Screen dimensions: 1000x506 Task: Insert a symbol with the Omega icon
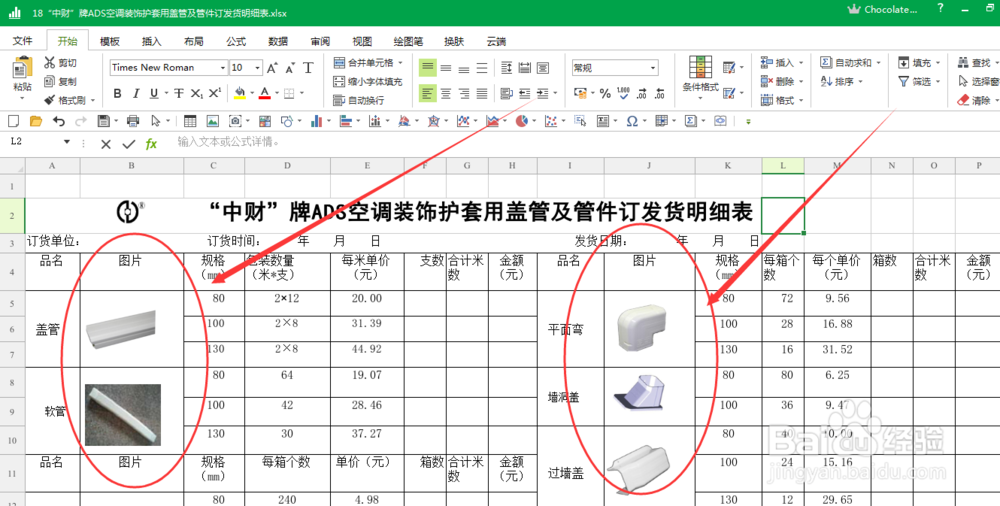[632, 121]
